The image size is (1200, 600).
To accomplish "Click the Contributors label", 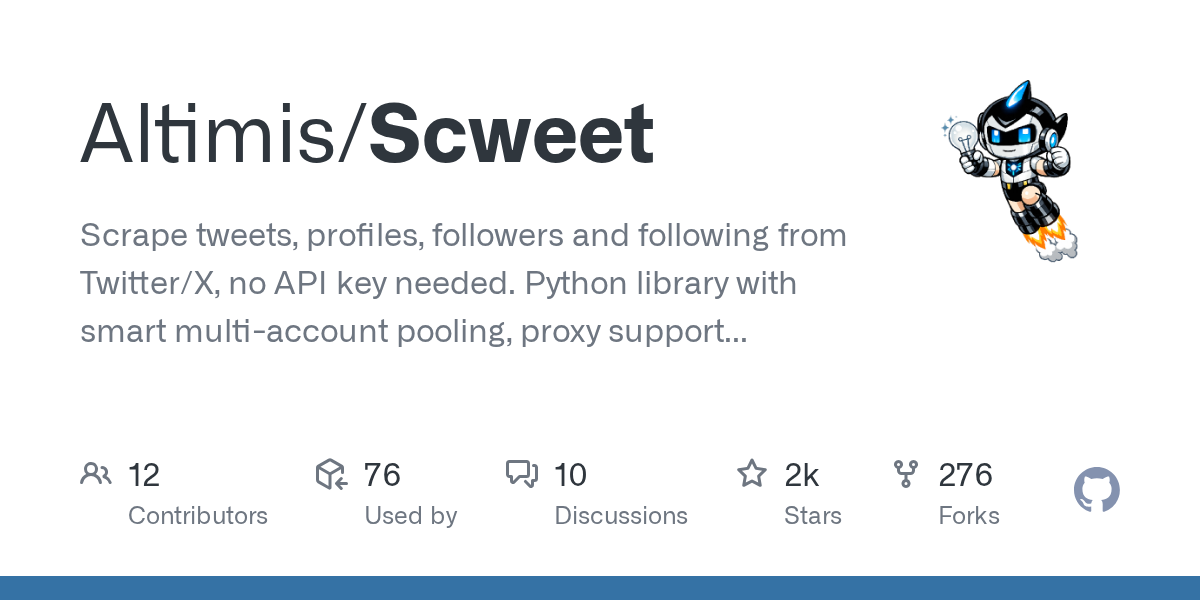I will tap(198, 516).
